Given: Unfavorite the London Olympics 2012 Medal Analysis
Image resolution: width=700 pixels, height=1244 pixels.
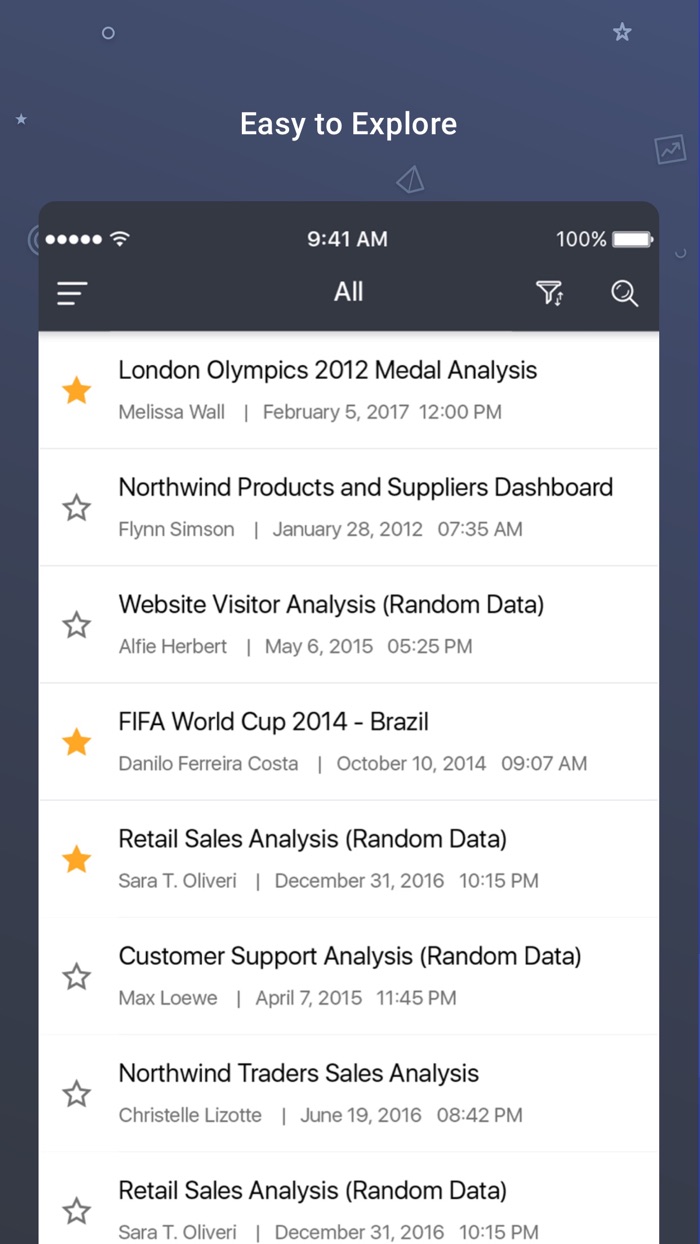Looking at the screenshot, I should pyautogui.click(x=76, y=390).
